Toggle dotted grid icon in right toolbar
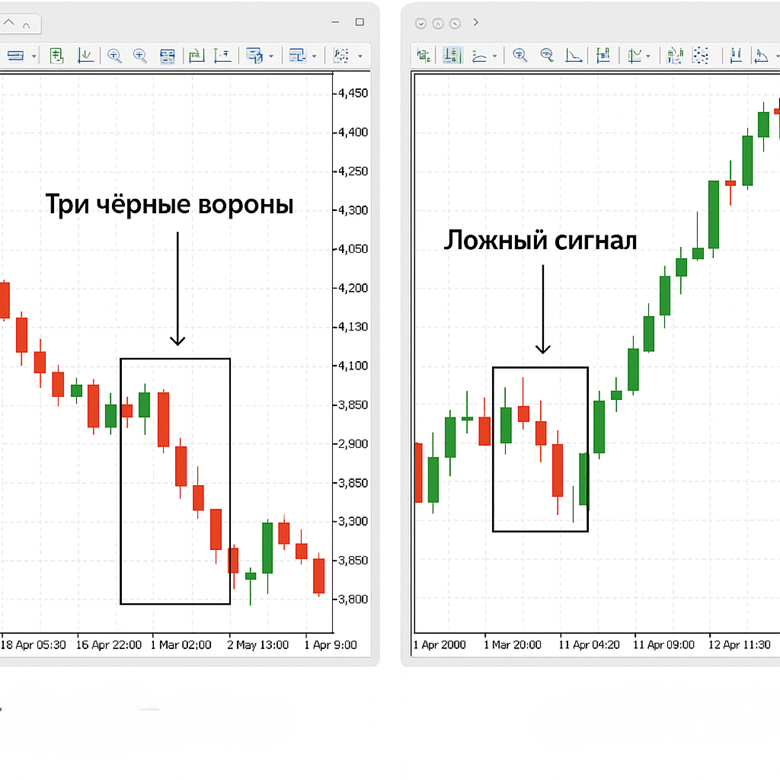The height and width of the screenshot is (780, 780). (x=701, y=56)
